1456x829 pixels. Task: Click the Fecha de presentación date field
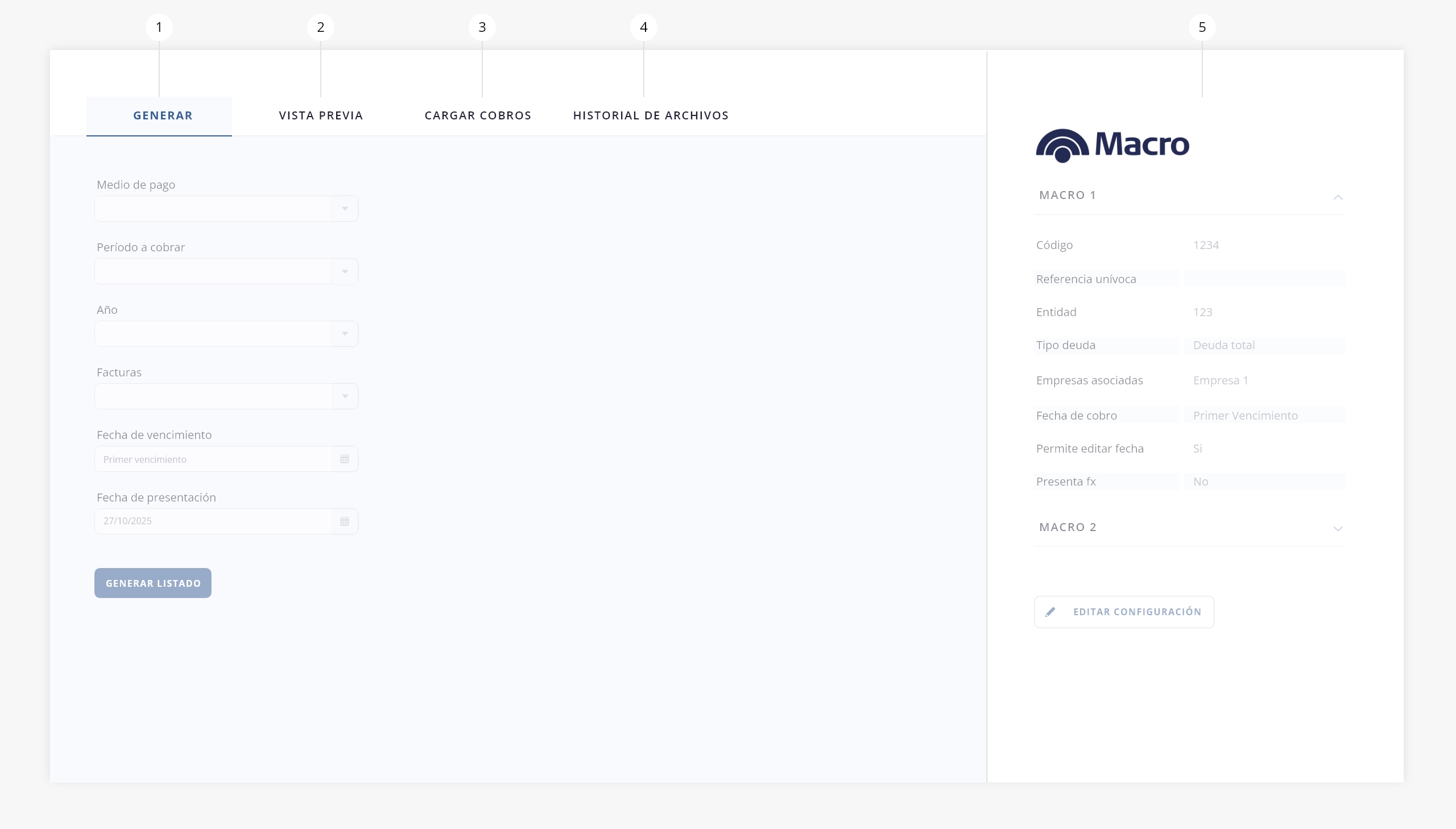pos(213,521)
